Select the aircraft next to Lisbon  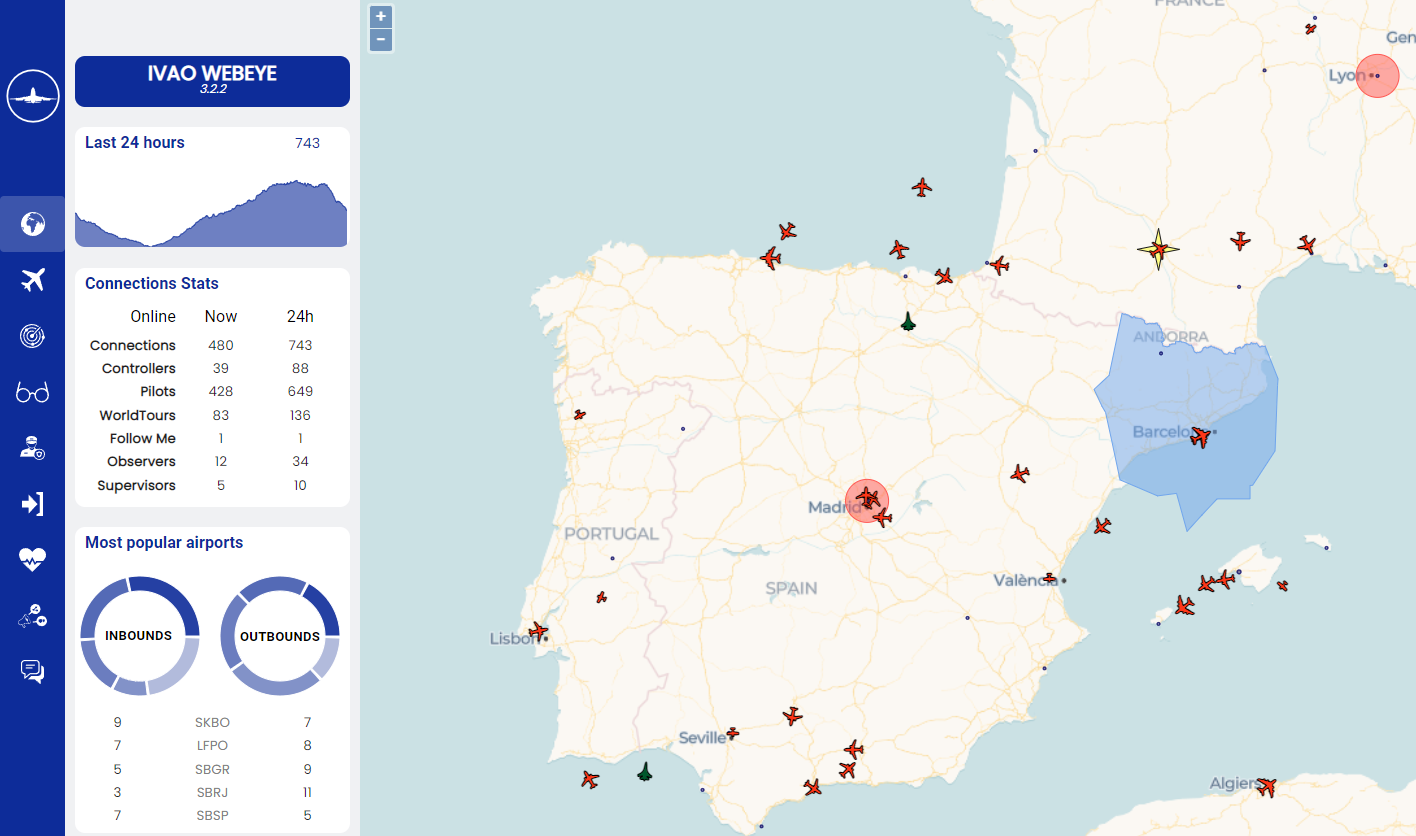pyautogui.click(x=538, y=631)
